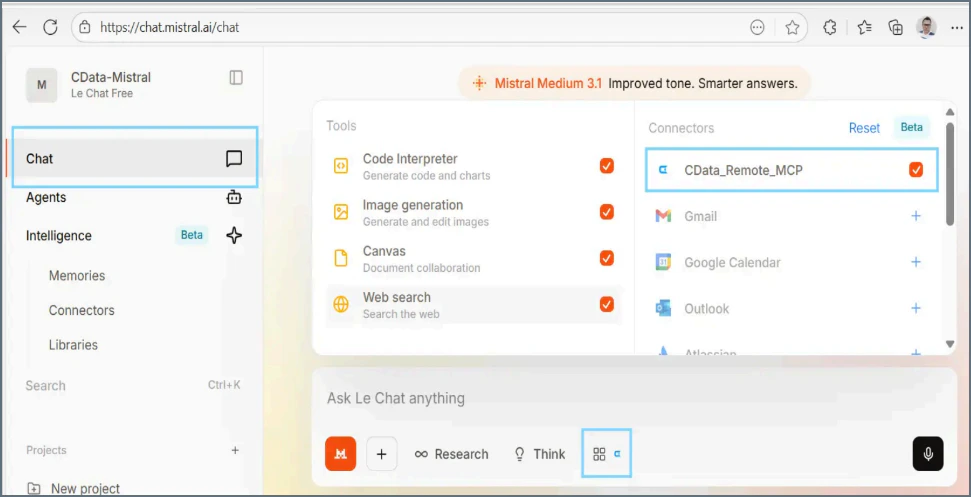Screen dimensions: 971x497
Task: Open the CData-Mistral workspace switcher
Action: pos(89,85)
